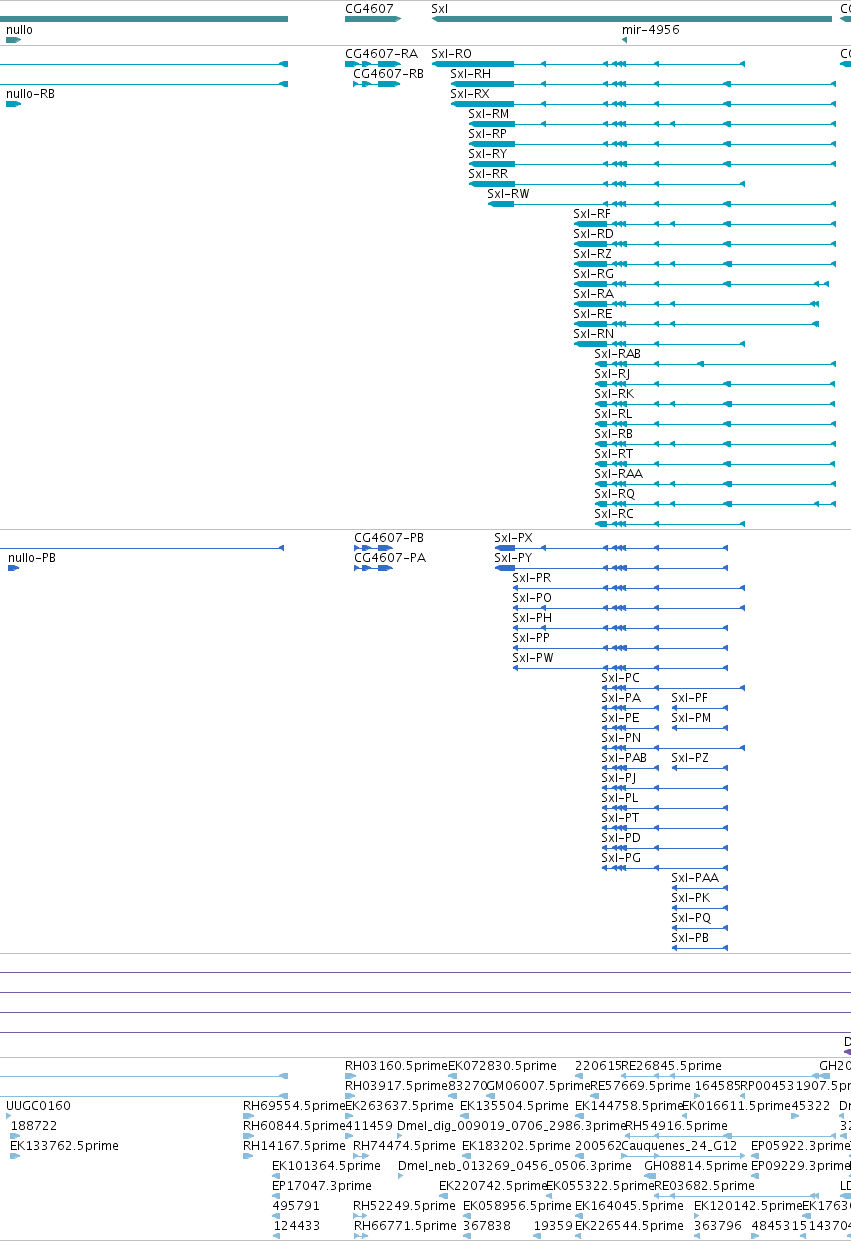Viewport: 851px width, 1241px height.
Task: Click the UUGC0160 feature label
Action: point(38,1106)
